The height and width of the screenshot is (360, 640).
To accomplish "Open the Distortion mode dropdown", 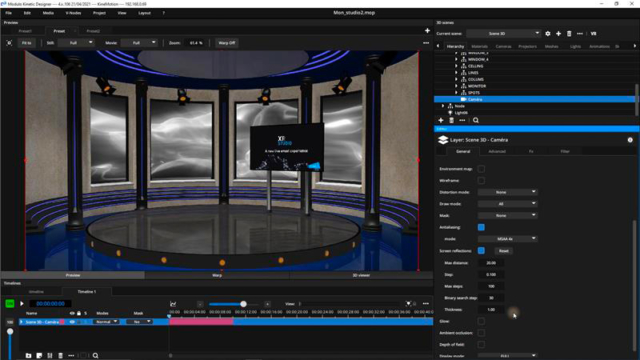I will 507,192.
